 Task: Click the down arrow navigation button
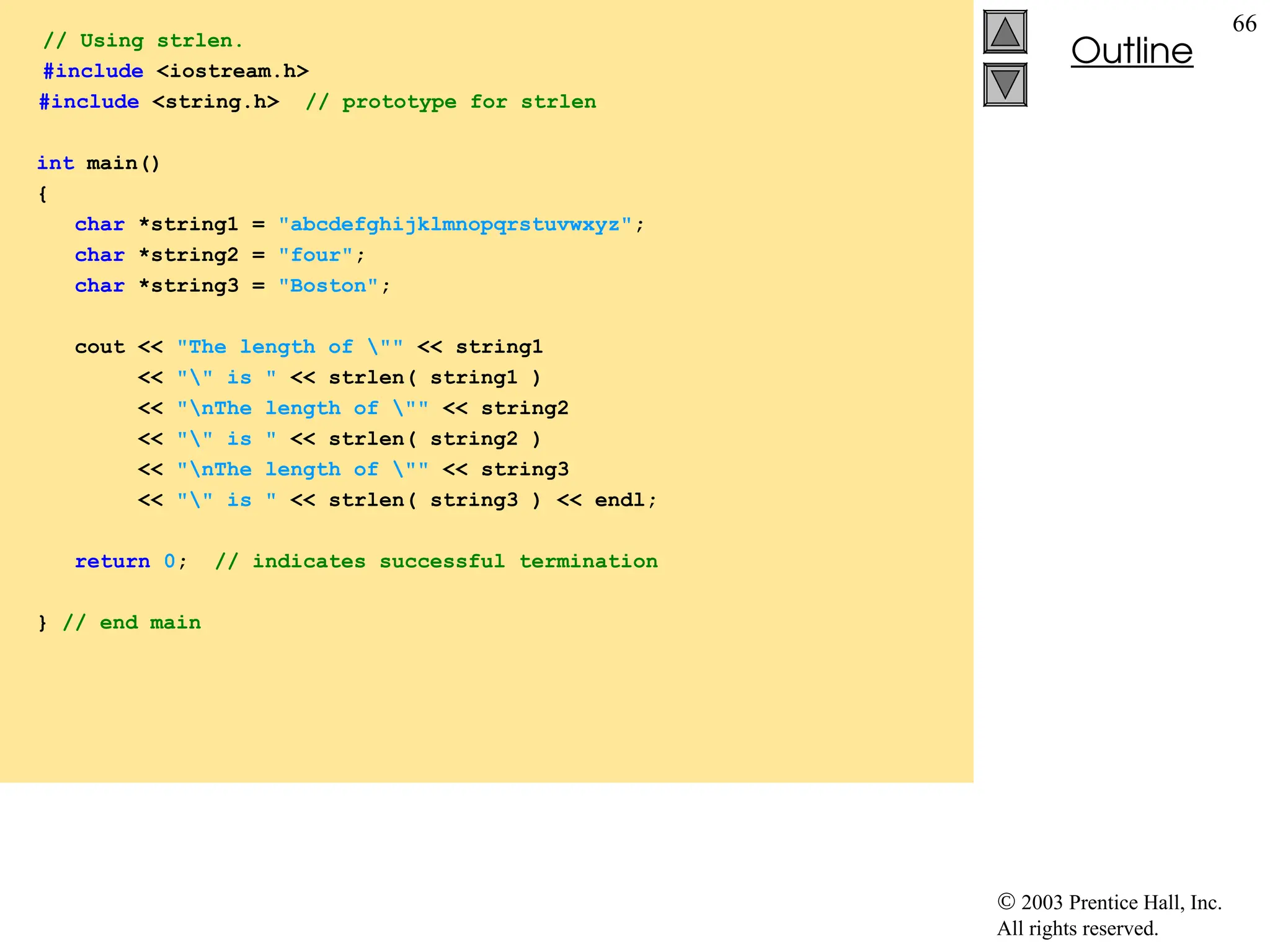coord(1005,85)
